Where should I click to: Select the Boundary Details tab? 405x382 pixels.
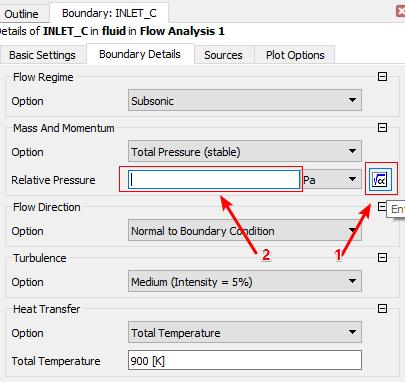(x=140, y=54)
